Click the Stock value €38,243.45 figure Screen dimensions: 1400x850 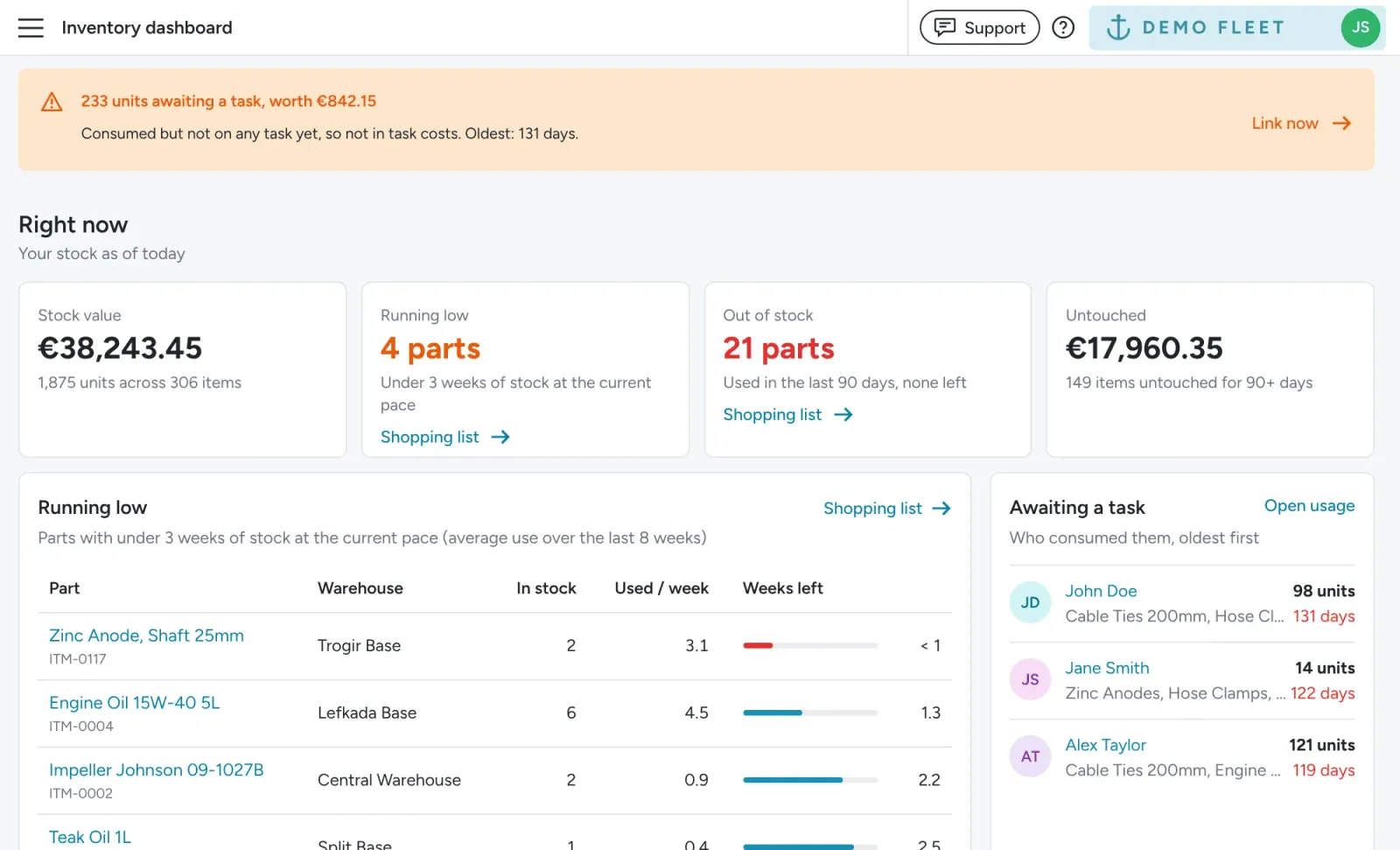point(120,348)
